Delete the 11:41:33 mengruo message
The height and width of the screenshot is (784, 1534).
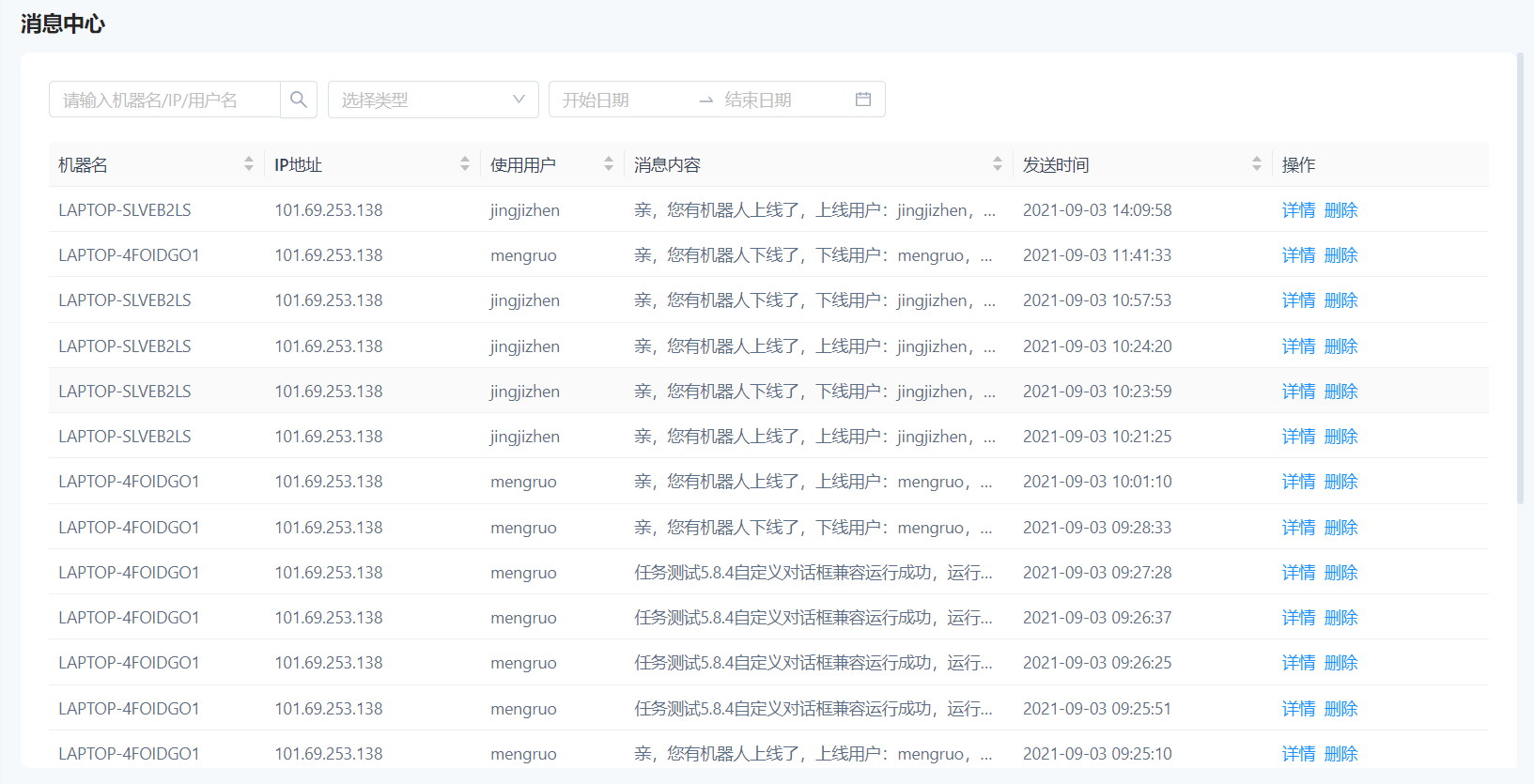tap(1340, 255)
